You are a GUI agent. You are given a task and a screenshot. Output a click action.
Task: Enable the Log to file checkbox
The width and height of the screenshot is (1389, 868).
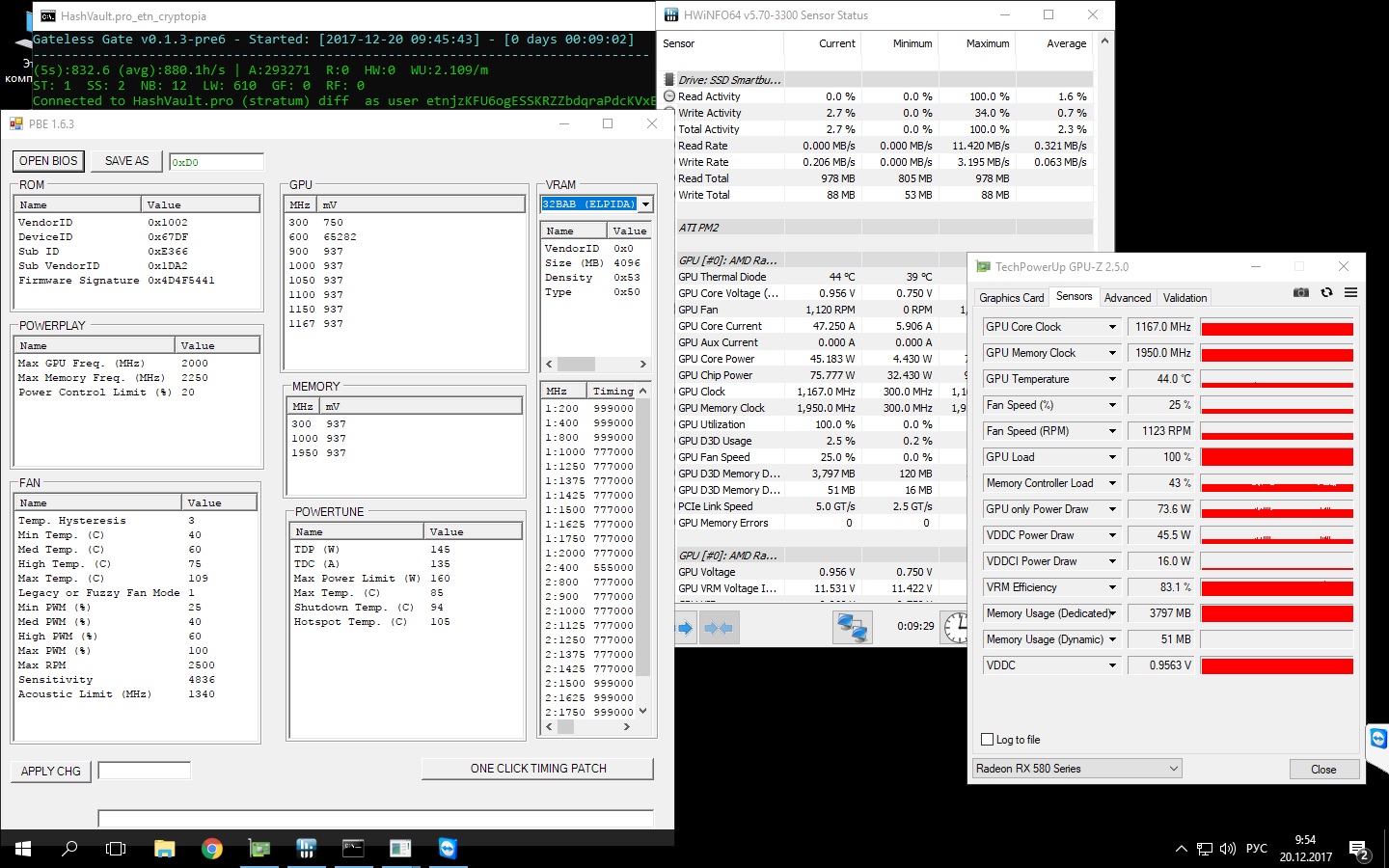[987, 740]
